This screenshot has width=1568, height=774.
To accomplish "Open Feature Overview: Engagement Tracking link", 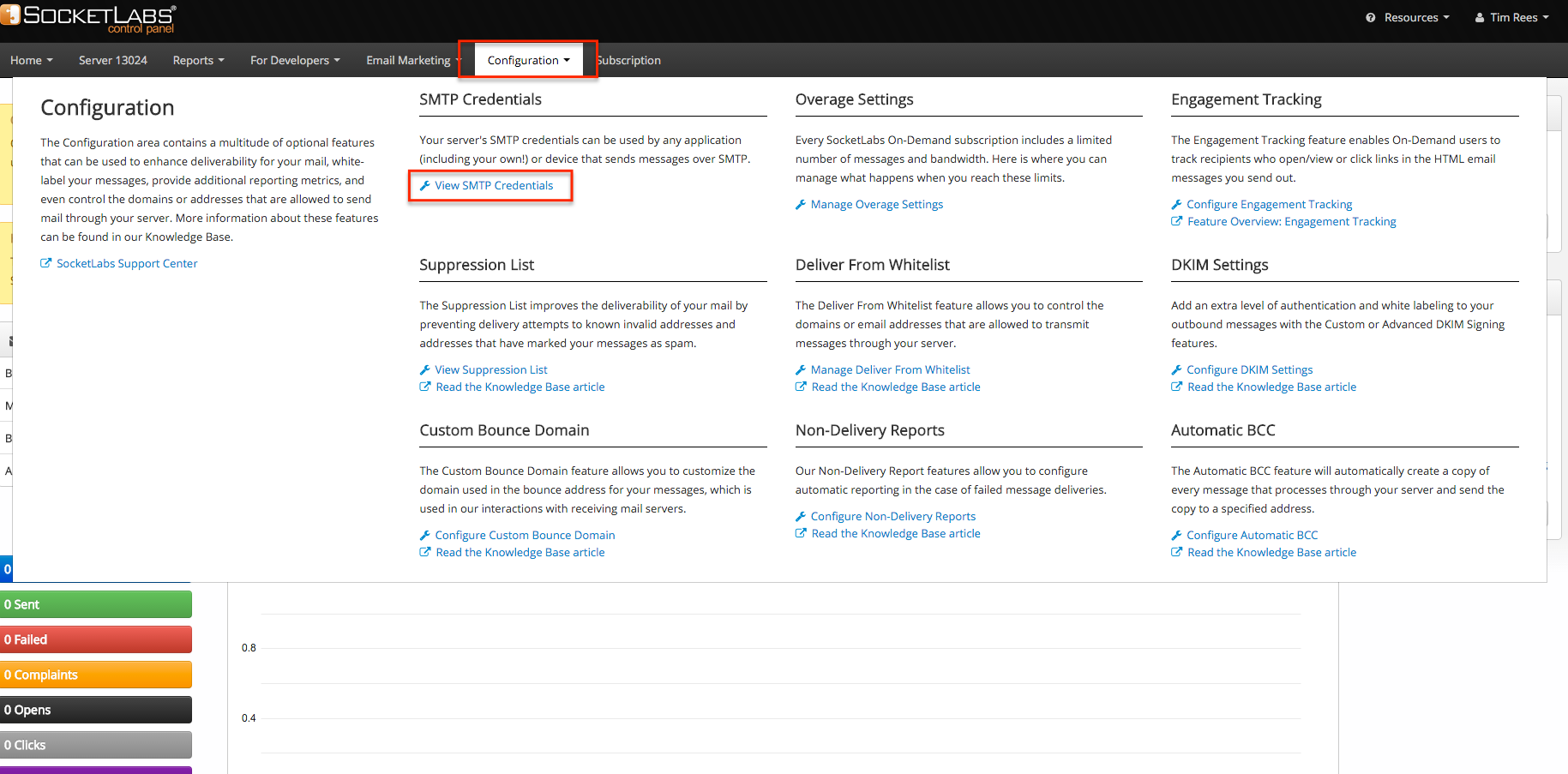I will pyautogui.click(x=1292, y=221).
